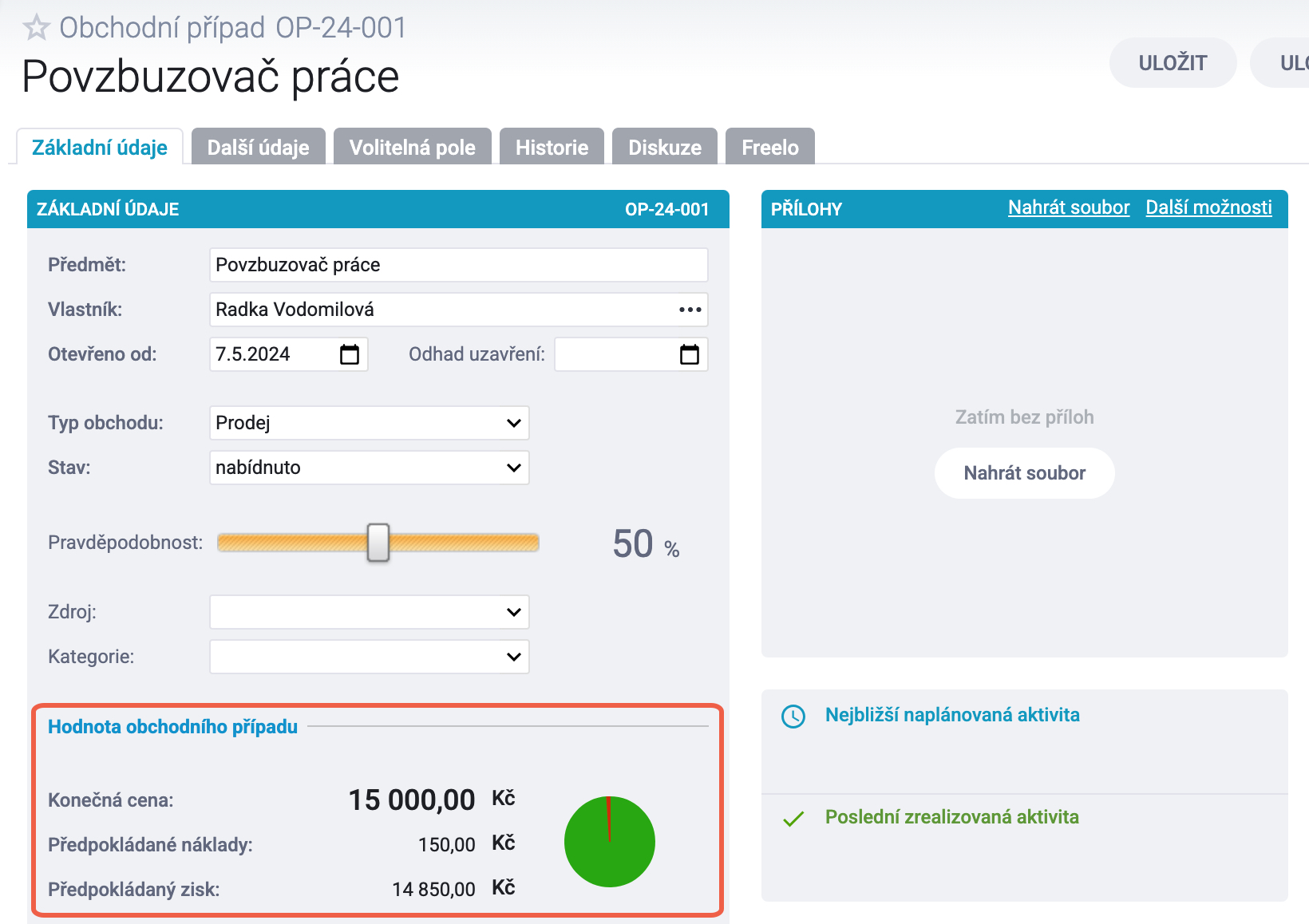Open the Nejbližší naplánovaná aktivita link
This screenshot has width=1309, height=924.
point(952,715)
